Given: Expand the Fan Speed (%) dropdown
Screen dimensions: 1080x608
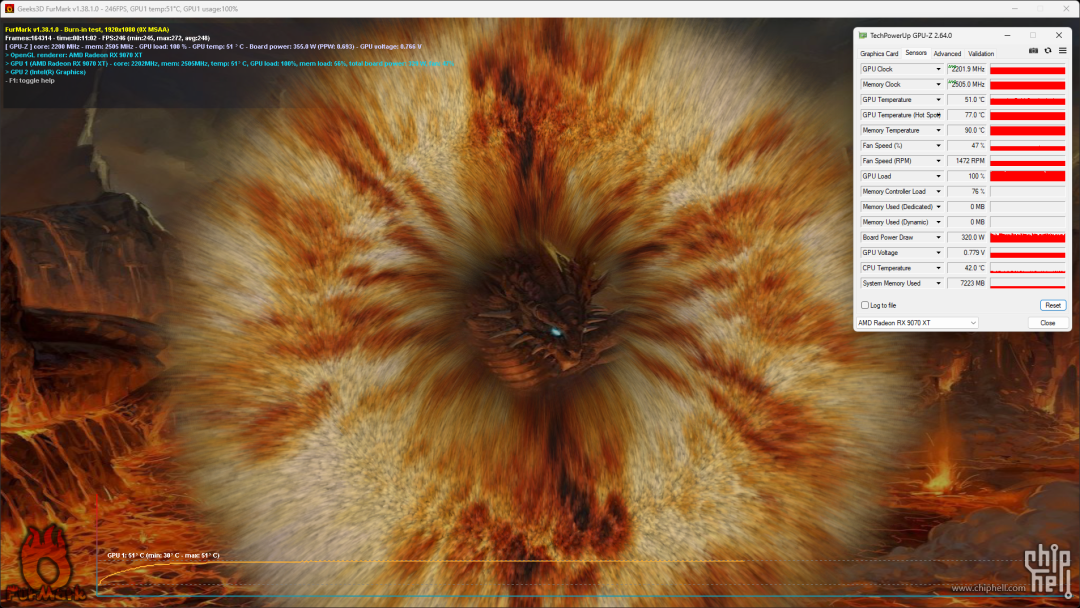Looking at the screenshot, I should pos(938,146).
